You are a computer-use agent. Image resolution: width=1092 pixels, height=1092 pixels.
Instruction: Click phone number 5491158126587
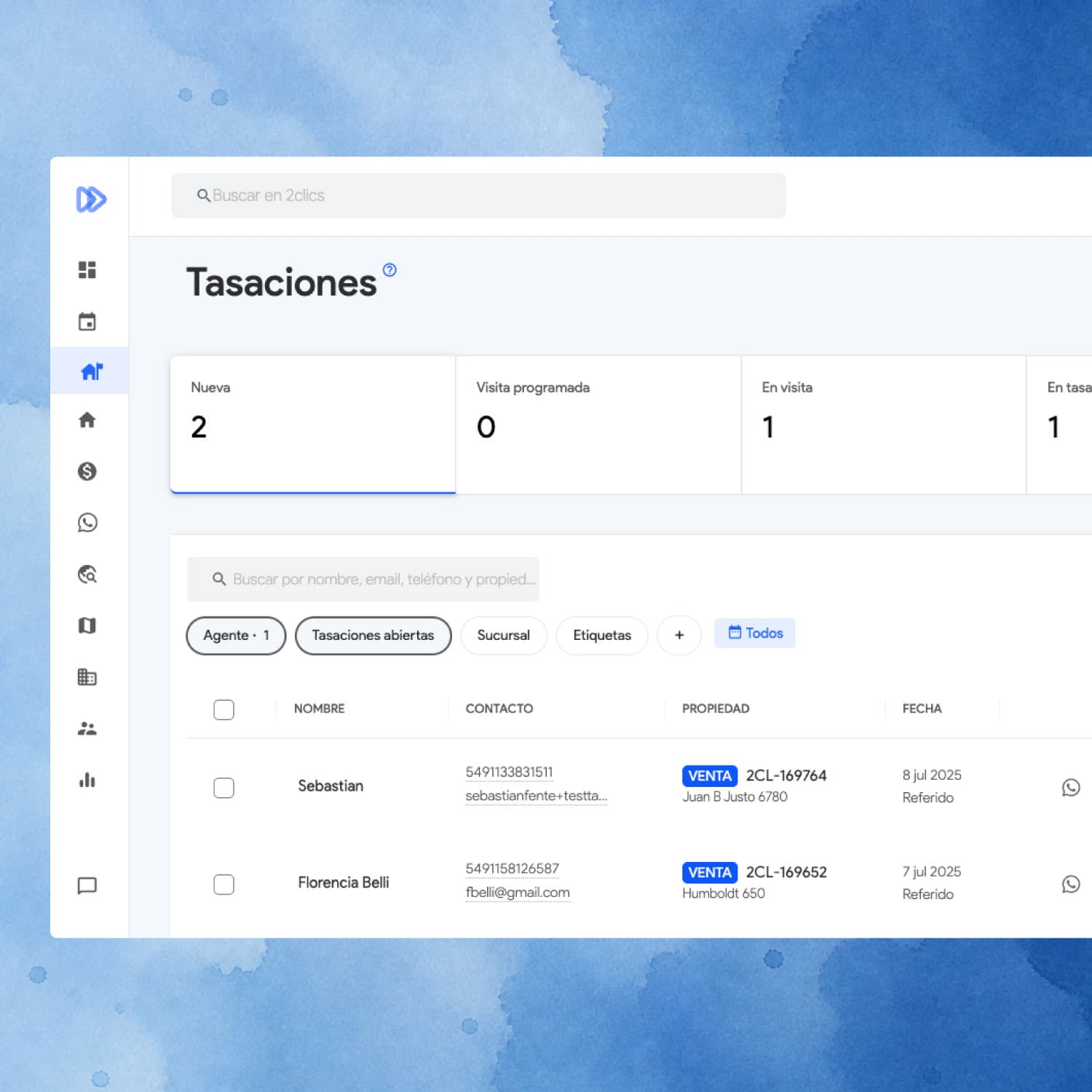click(513, 869)
